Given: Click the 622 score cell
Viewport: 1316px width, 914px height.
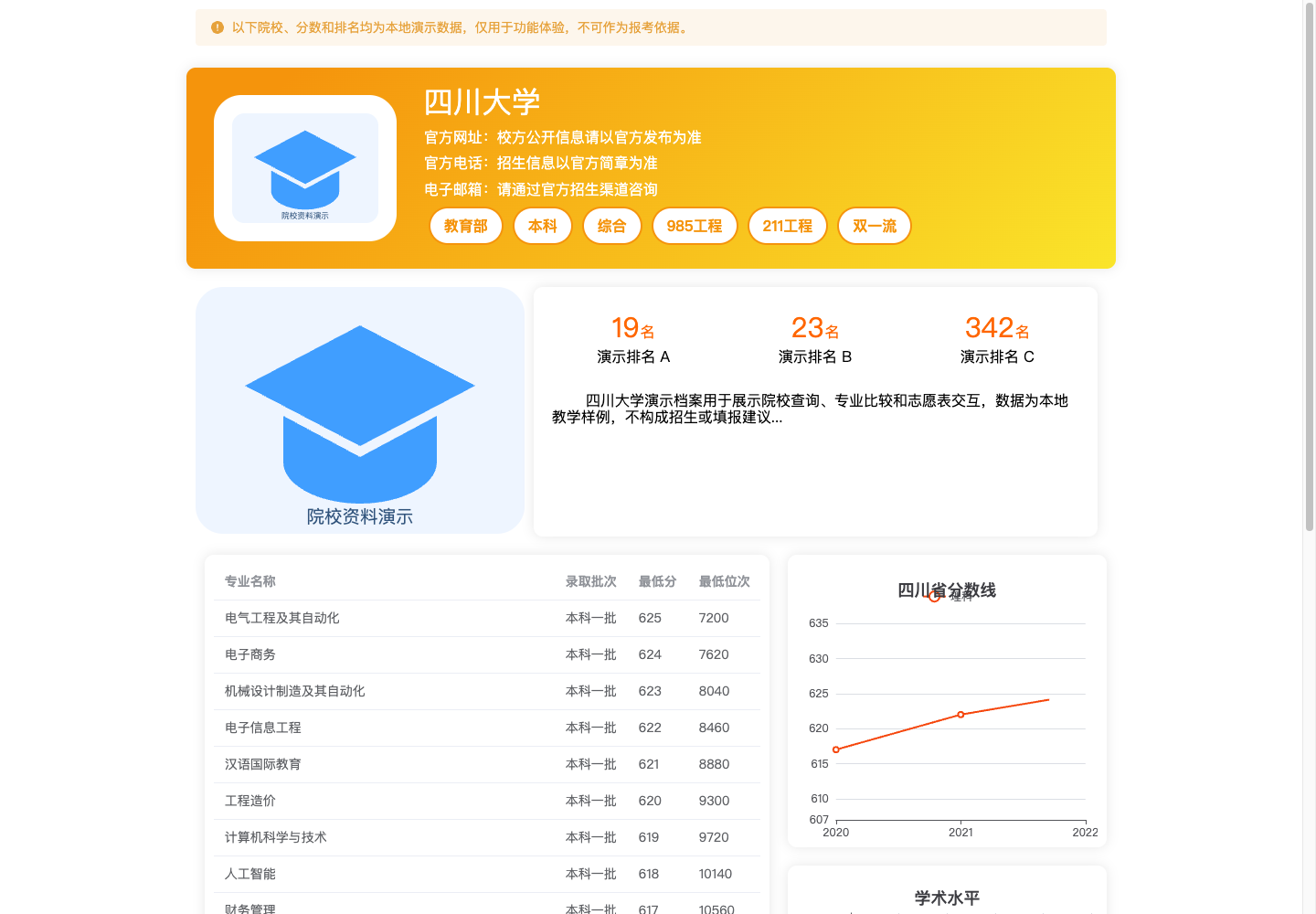Looking at the screenshot, I should point(650,728).
